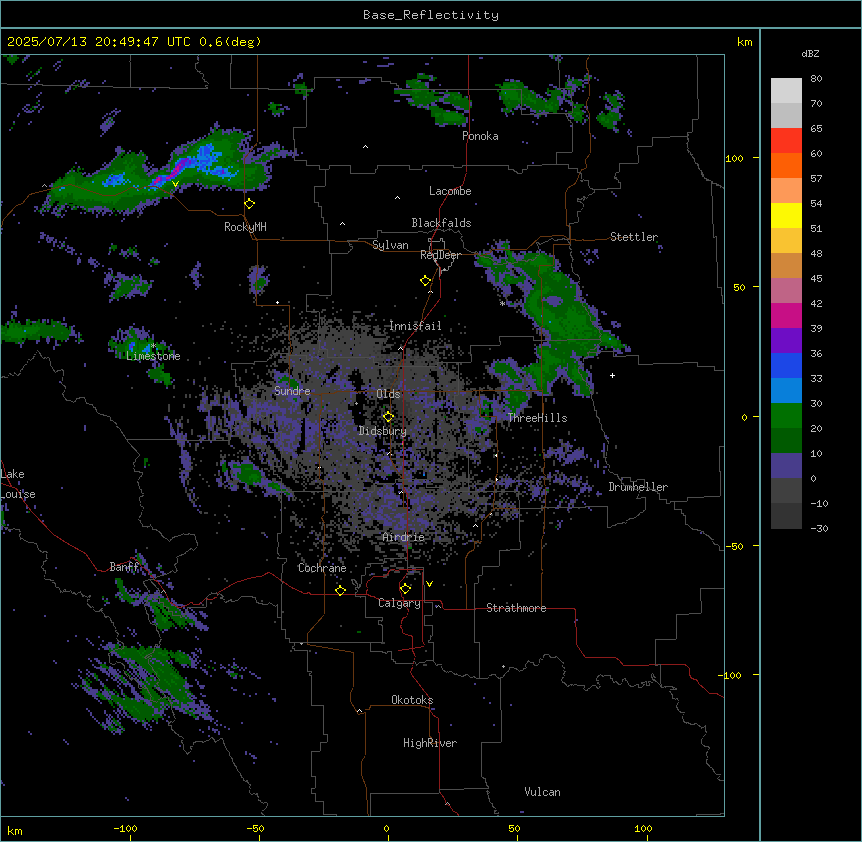Choose the purple swatch between 39 and 36 dBZ
This screenshot has width=862, height=842.
coord(786,341)
